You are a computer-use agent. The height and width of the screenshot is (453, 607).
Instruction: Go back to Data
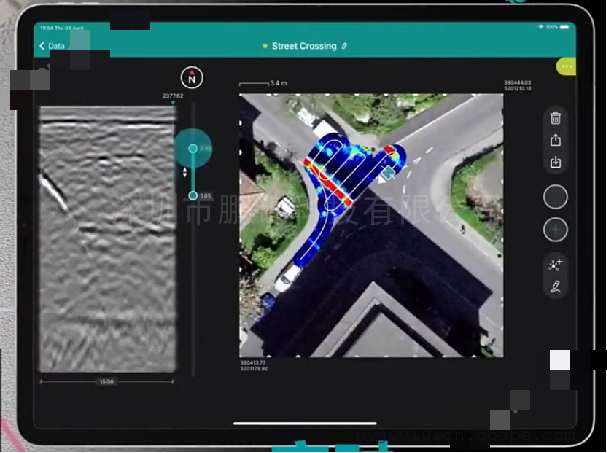pyautogui.click(x=51, y=46)
